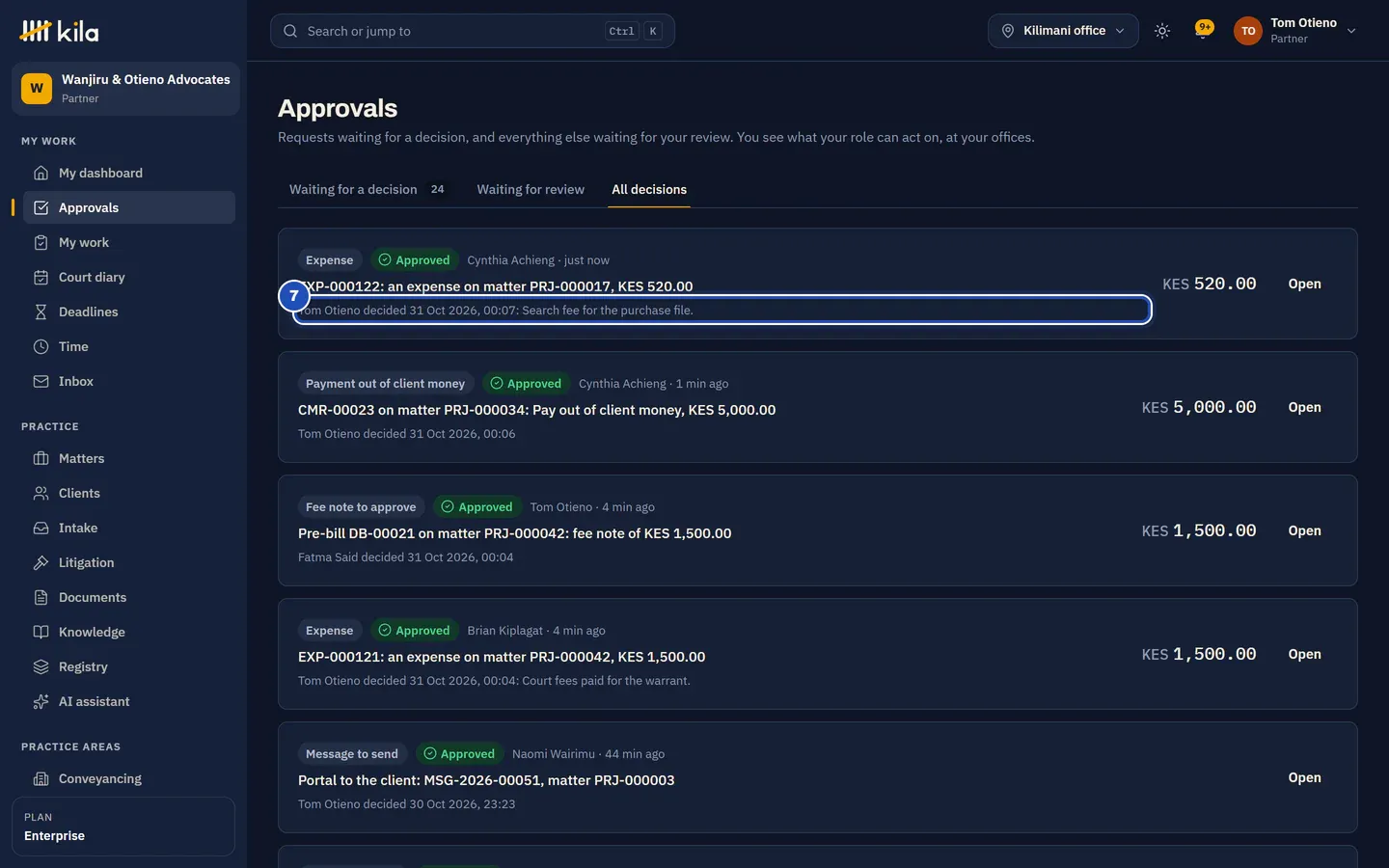This screenshot has height=868, width=1389.
Task: Click the Enterprise plan card
Action: 123,827
